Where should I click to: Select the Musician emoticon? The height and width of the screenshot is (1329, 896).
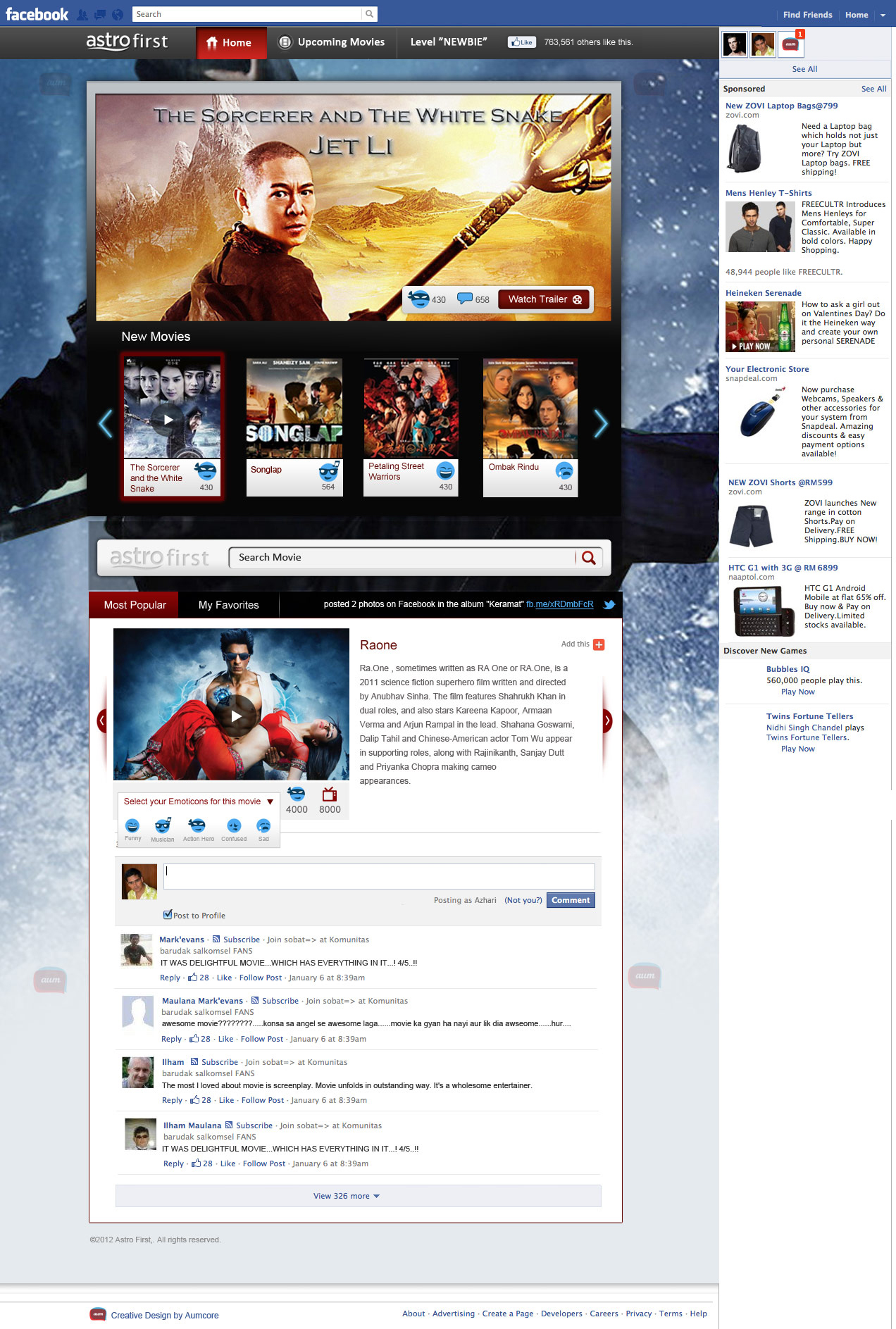tap(163, 825)
